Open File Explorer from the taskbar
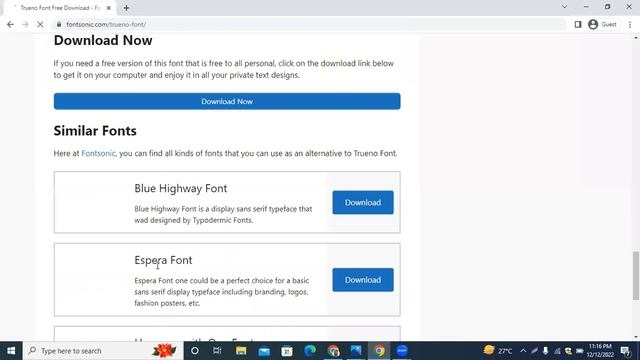The height and width of the screenshot is (360, 640). (x=241, y=351)
